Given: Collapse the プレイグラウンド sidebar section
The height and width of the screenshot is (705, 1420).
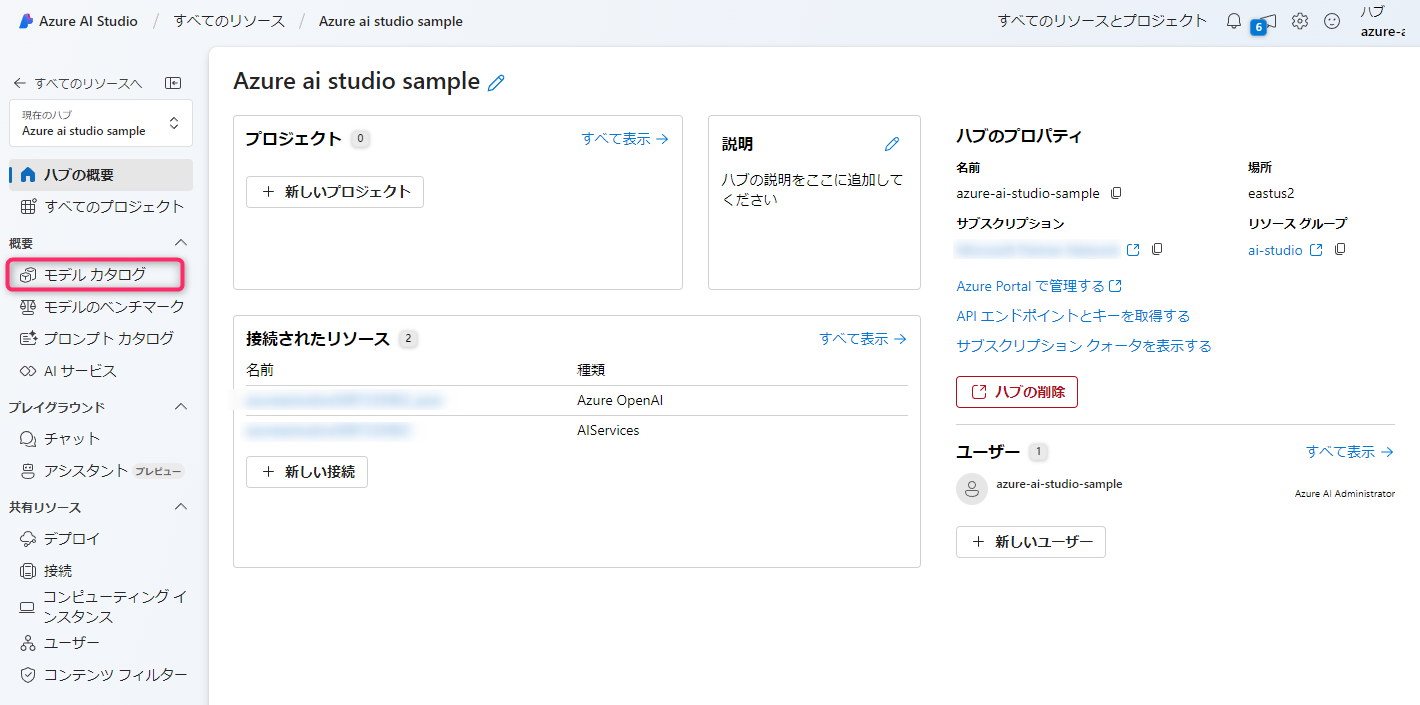Looking at the screenshot, I should (181, 407).
